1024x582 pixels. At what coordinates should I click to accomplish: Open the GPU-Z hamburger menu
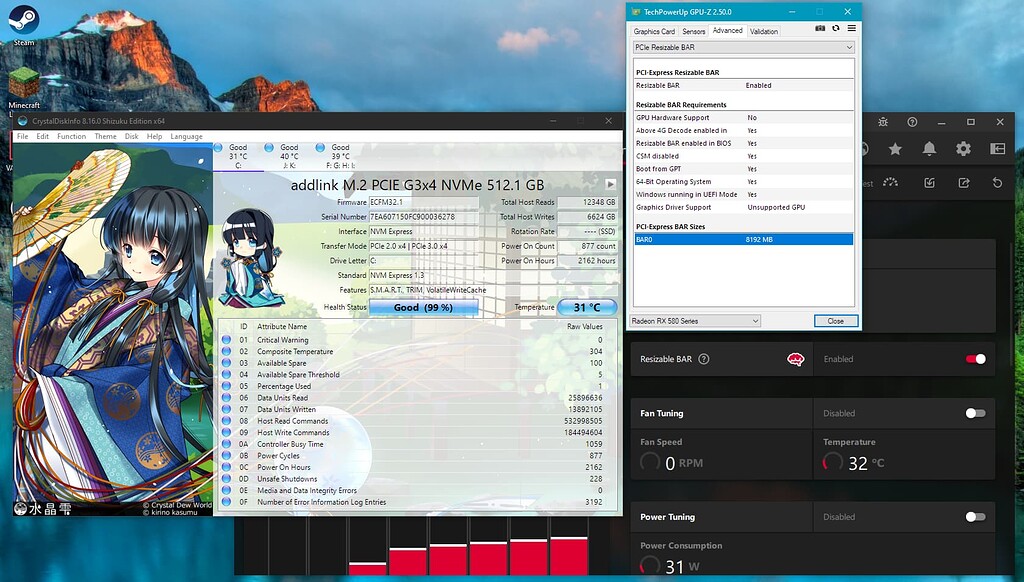coord(852,29)
